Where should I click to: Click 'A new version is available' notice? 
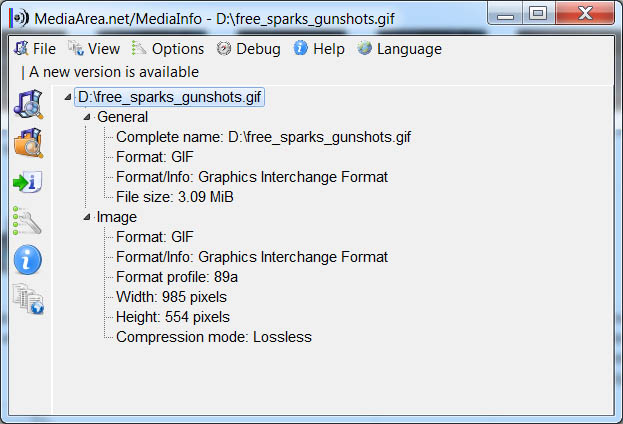pyautogui.click(x=114, y=72)
